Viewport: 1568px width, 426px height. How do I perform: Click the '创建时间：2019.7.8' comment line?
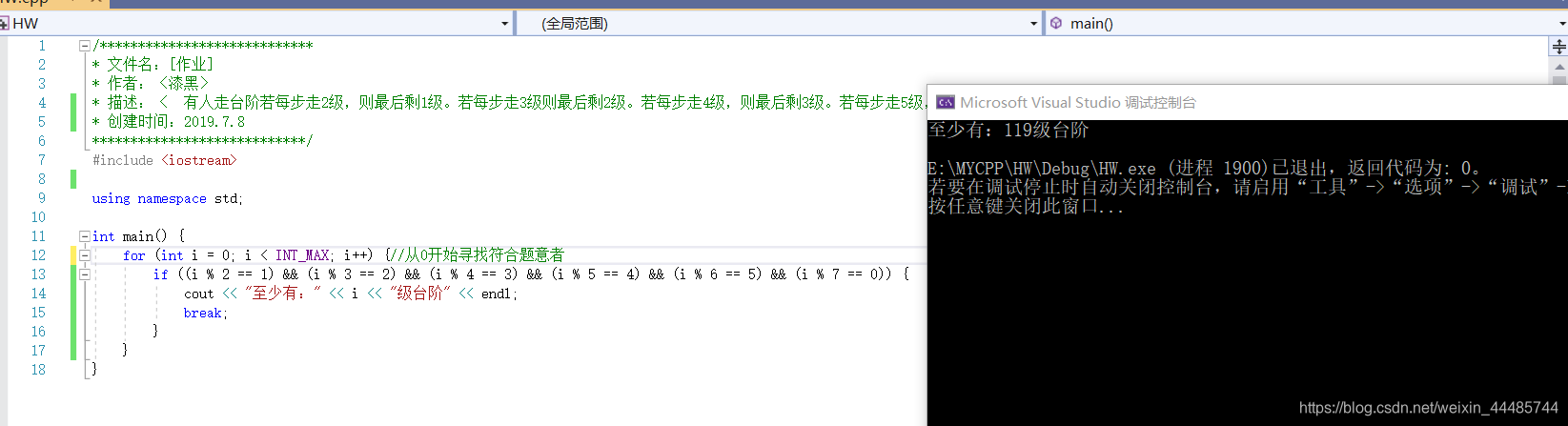pyautogui.click(x=169, y=122)
